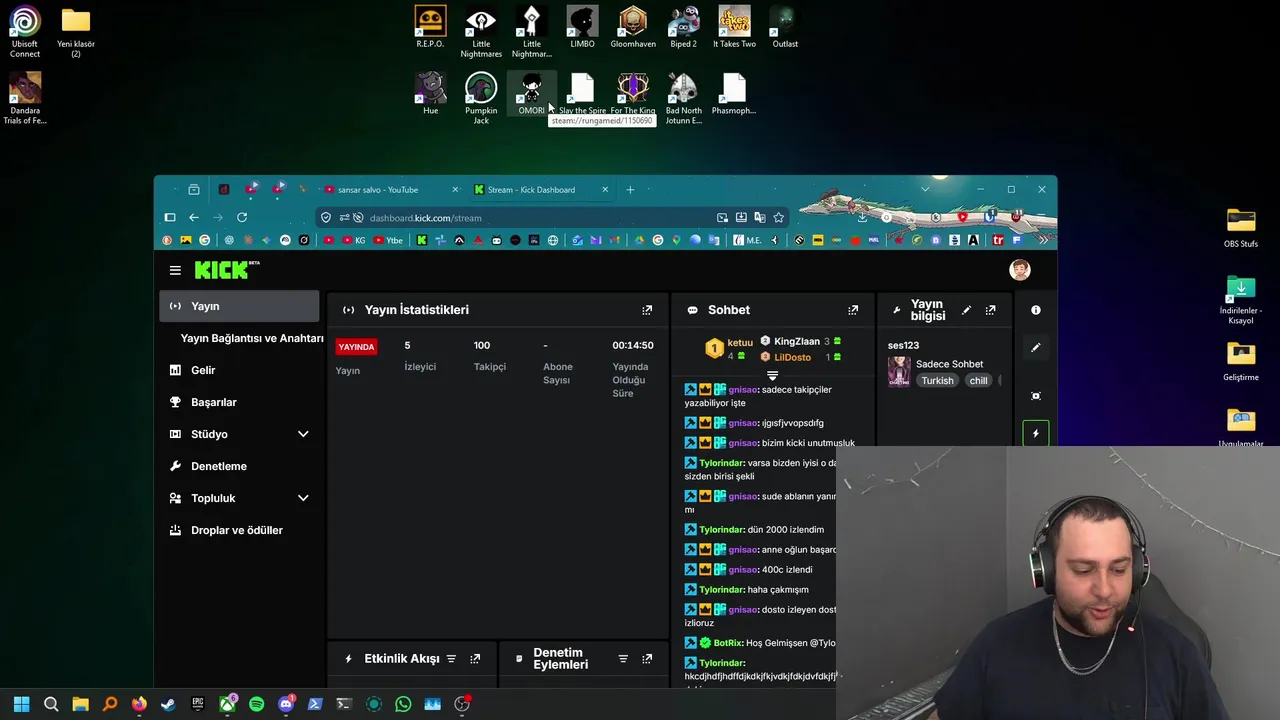Select Pumpkin Jack desktop icon
The height and width of the screenshot is (720, 1280).
481,99
